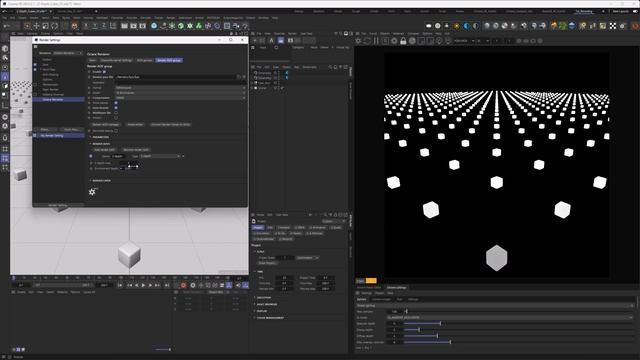Click the restart render icon in Live Viewer
This screenshot has width=640, height=360.
click(x=367, y=41)
